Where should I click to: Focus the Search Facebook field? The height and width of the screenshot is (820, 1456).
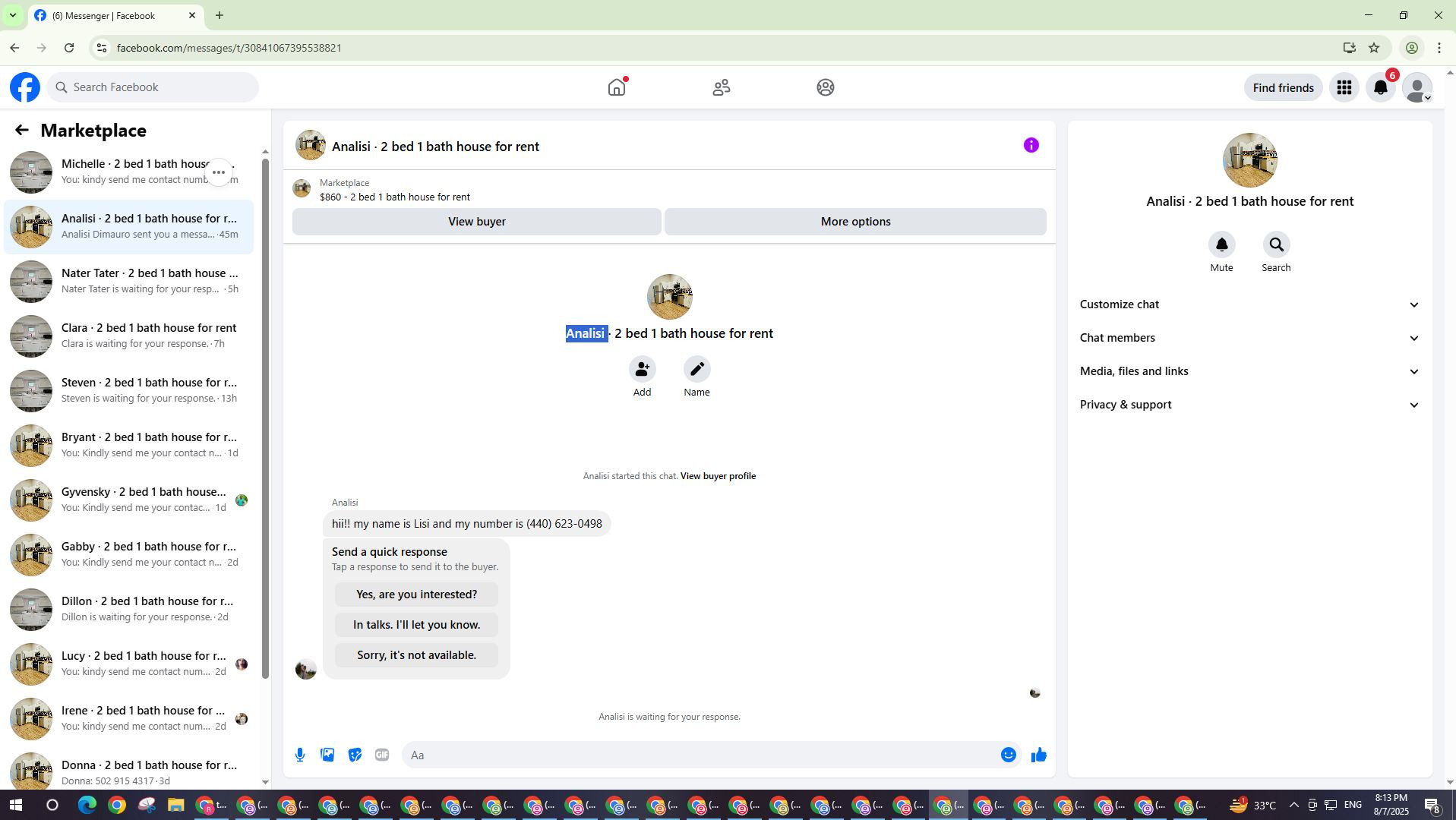[153, 87]
